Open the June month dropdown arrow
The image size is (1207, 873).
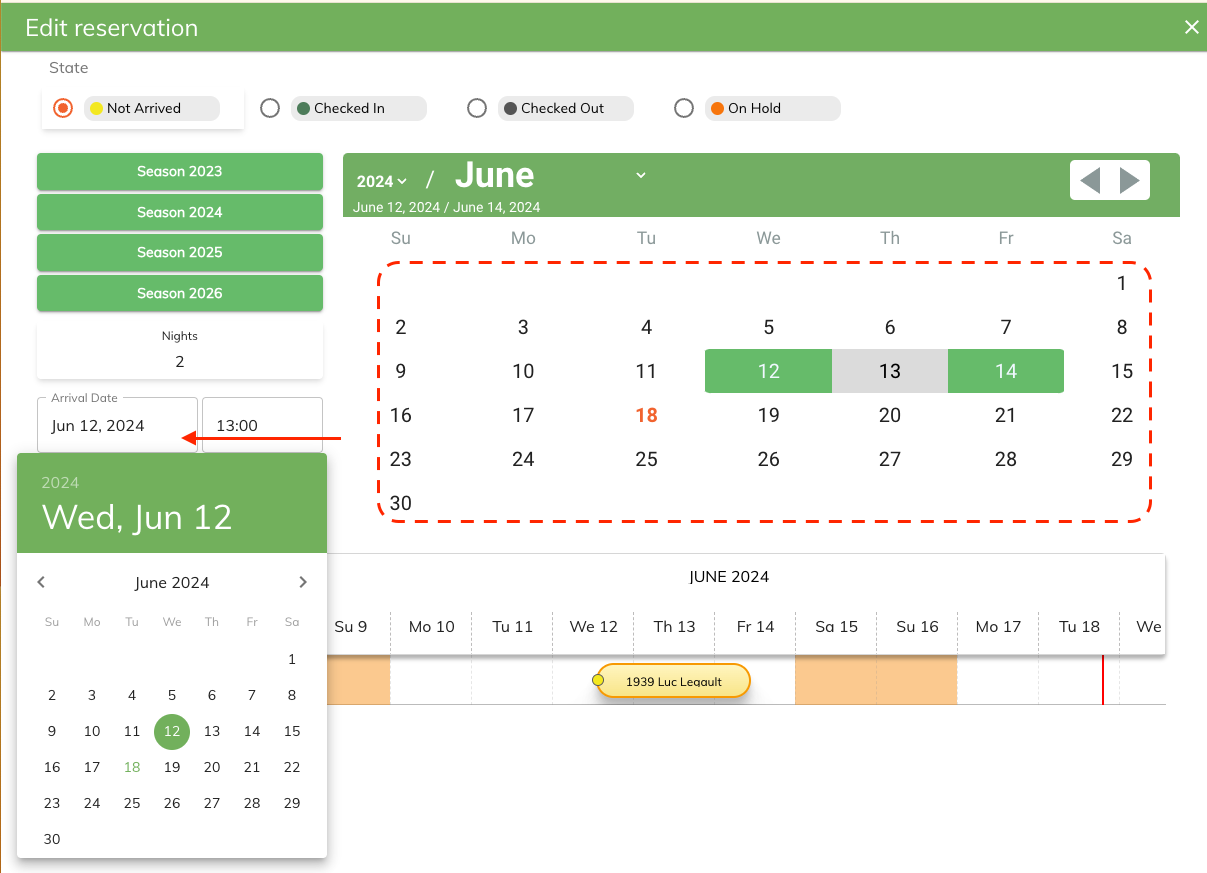tap(641, 175)
